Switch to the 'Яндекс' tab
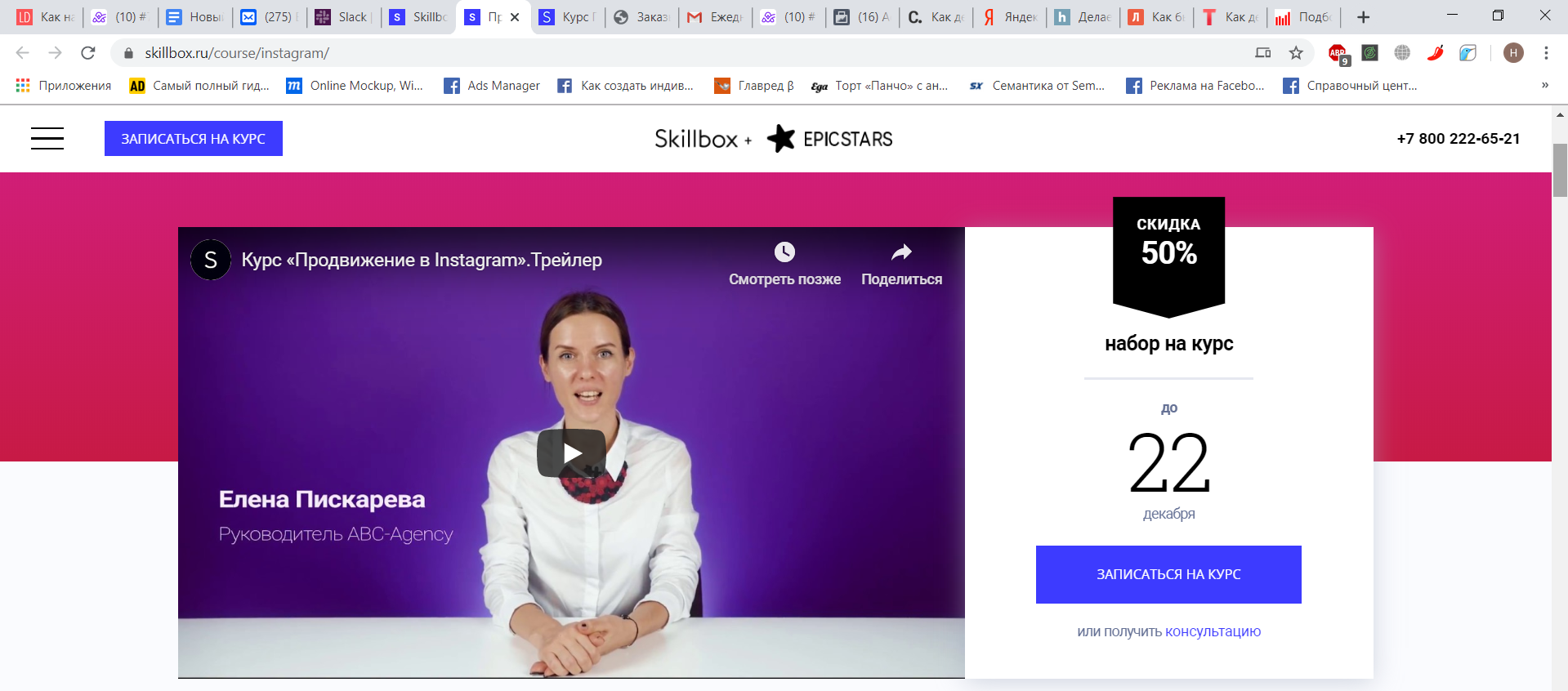 click(1011, 17)
